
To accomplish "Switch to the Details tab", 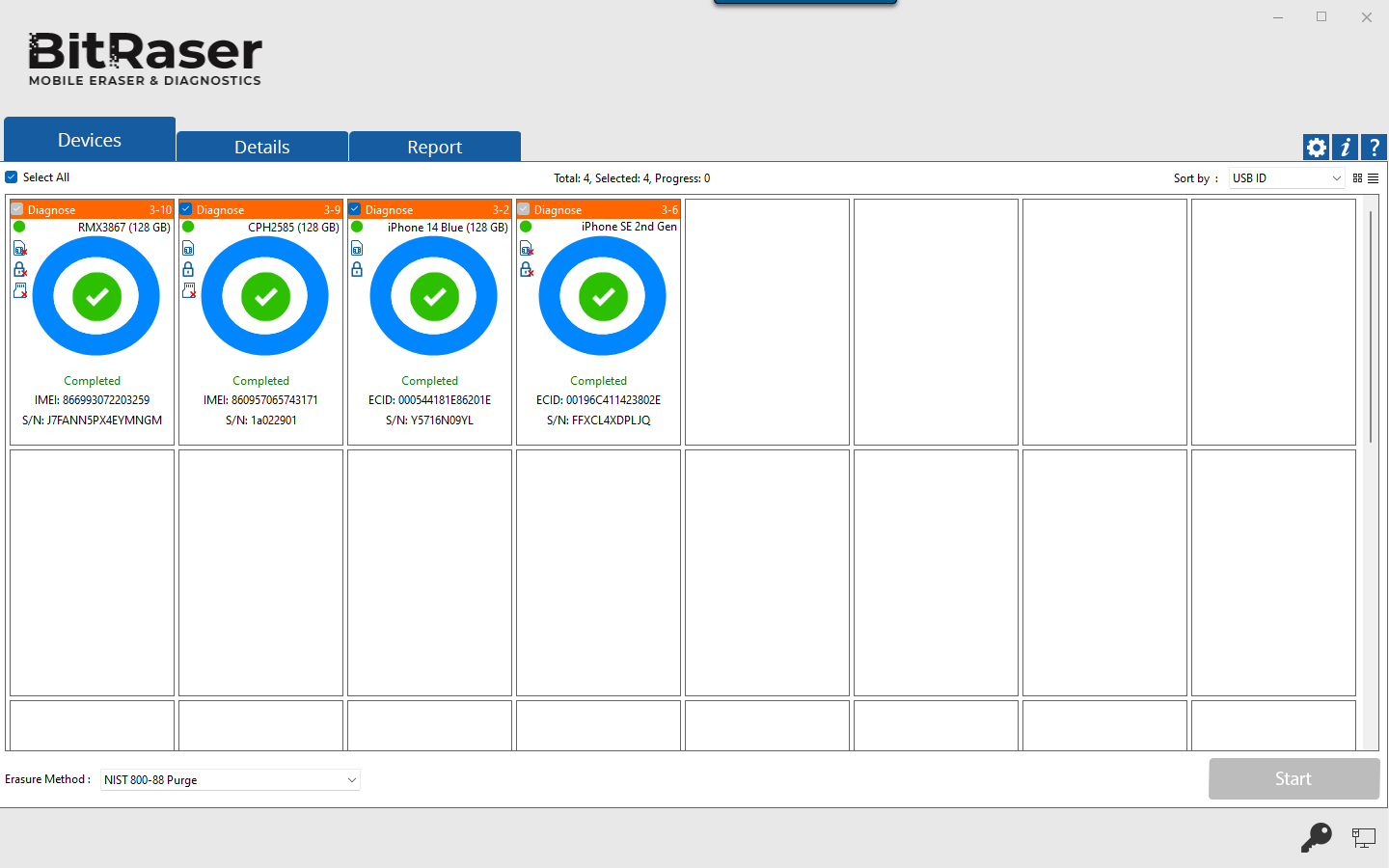I will click(x=262, y=147).
